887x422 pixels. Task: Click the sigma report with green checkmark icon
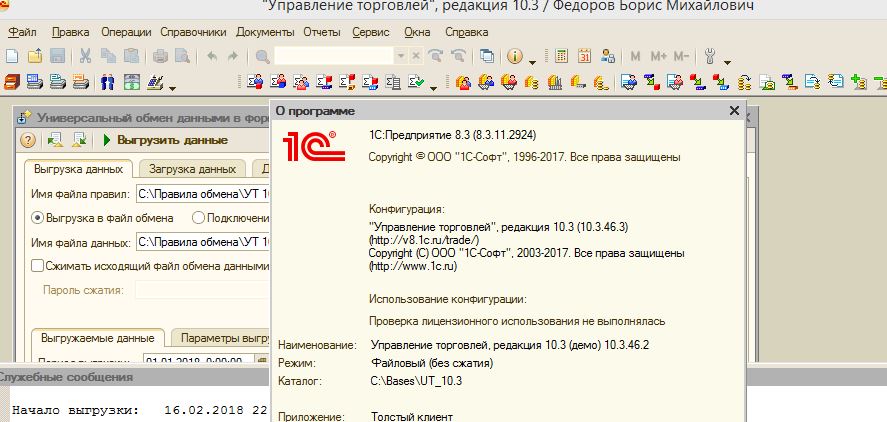point(416,82)
